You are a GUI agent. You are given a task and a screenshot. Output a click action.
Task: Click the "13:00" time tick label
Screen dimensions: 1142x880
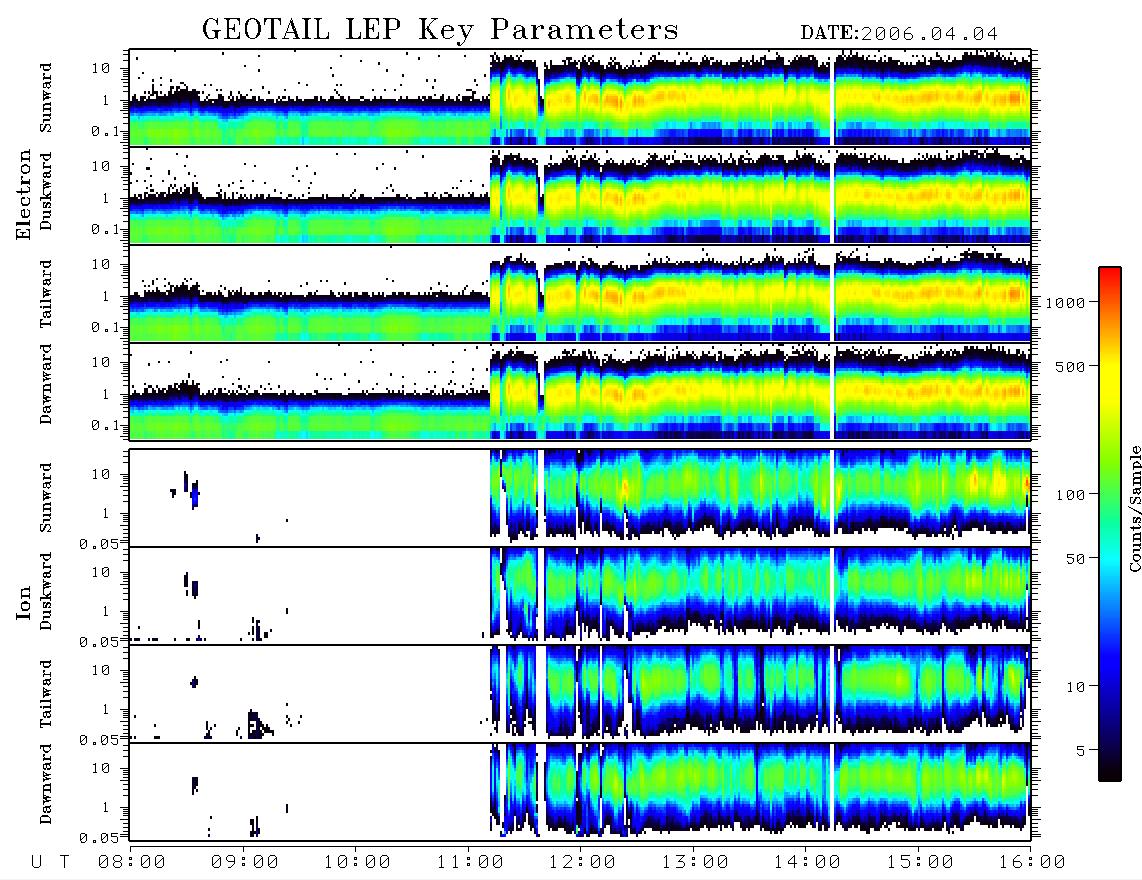pos(695,863)
